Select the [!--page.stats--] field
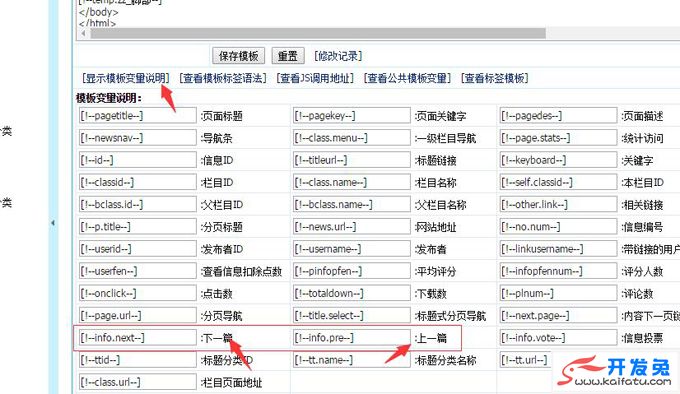 (x=558, y=138)
